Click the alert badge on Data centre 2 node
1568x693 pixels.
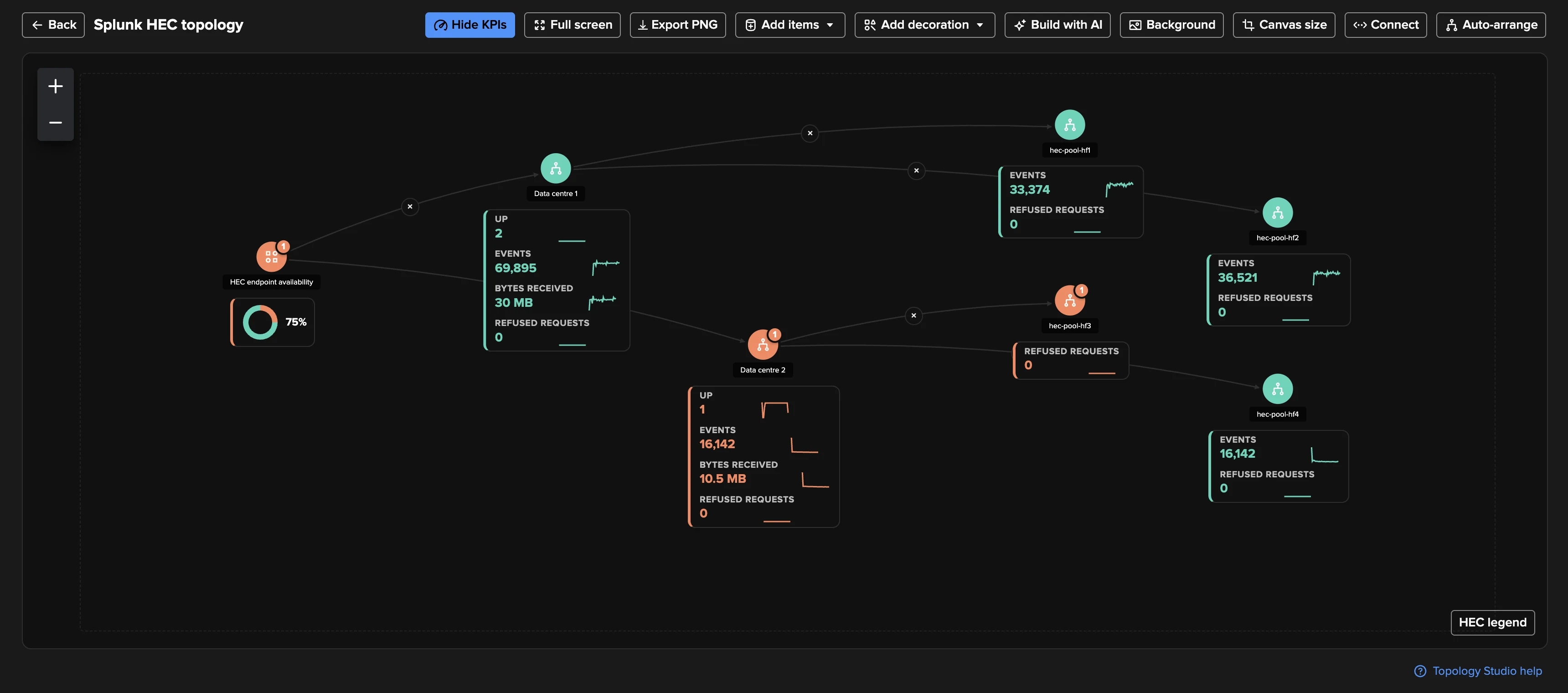click(774, 334)
